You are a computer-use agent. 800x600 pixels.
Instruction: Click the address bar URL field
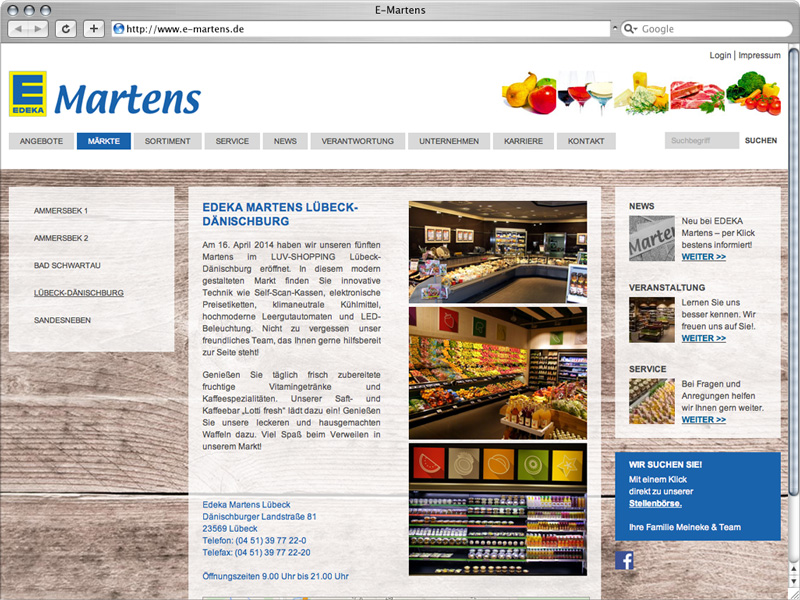[x=361, y=29]
